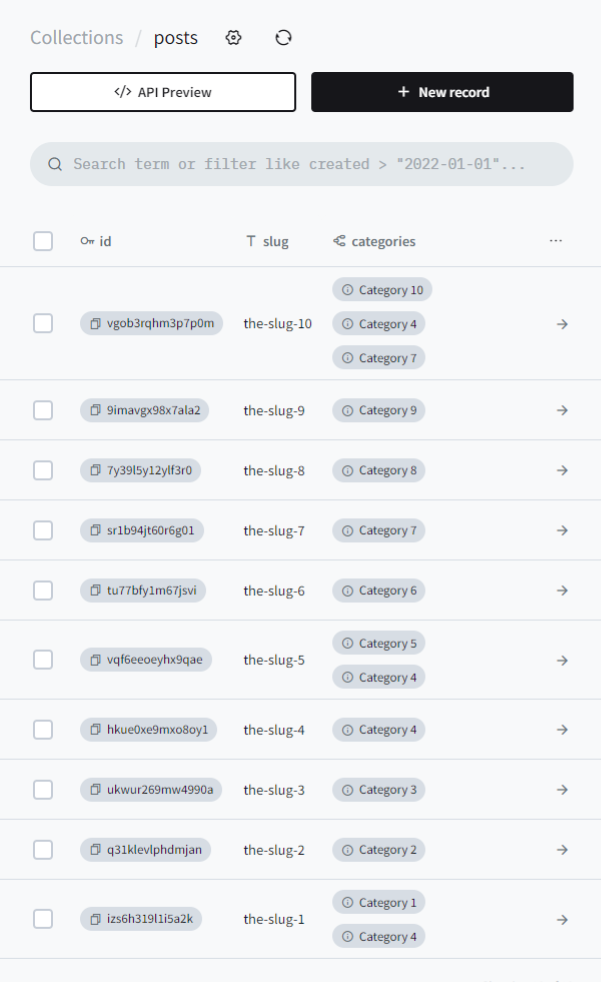601x982 pixels.
Task: Sort records by the id column
Action: 103,241
